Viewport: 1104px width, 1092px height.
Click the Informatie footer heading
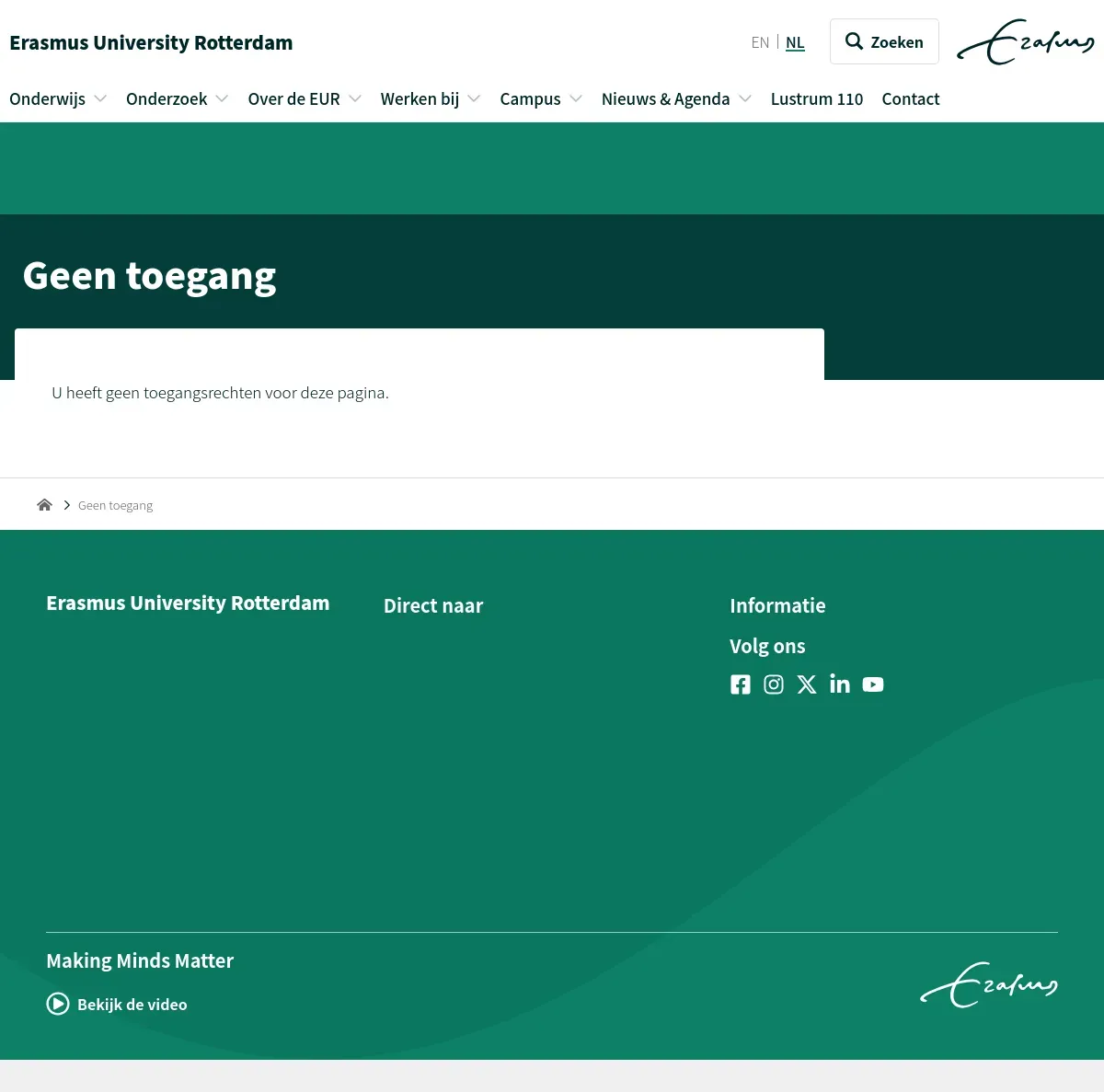[777, 605]
